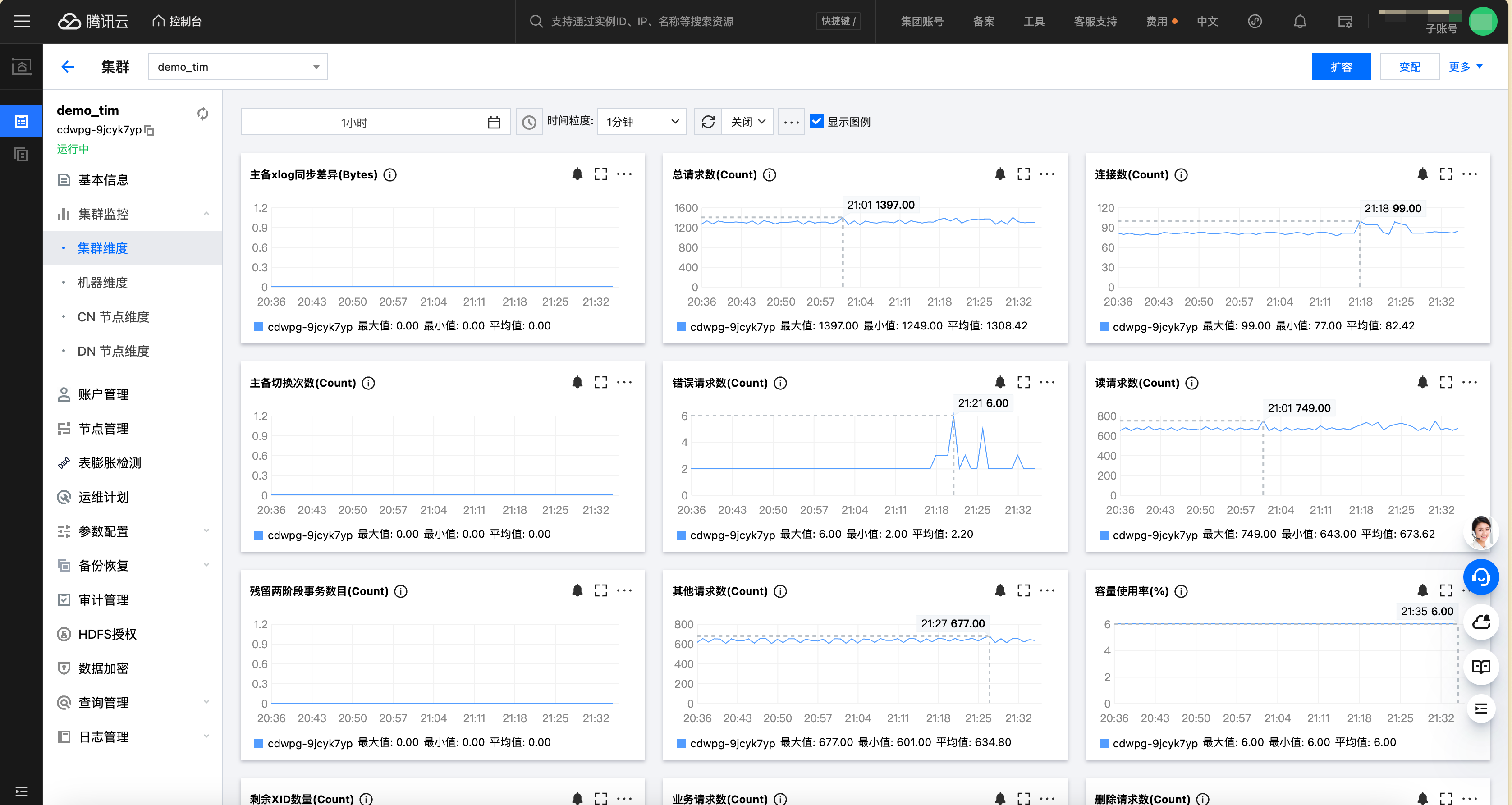Click the clock time-compare icon
The height and width of the screenshot is (805, 1512).
529,122
